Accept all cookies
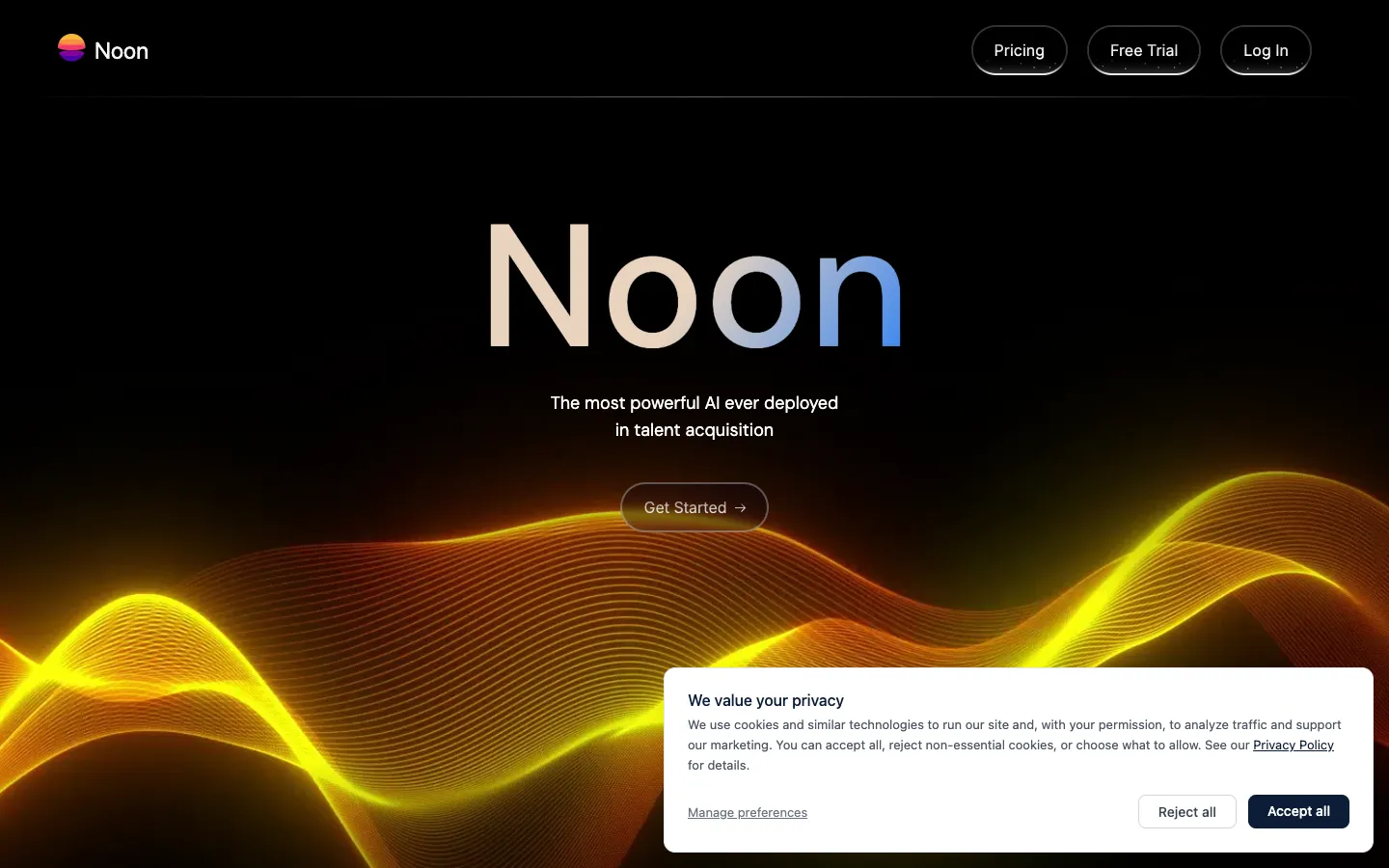 pyautogui.click(x=1298, y=811)
